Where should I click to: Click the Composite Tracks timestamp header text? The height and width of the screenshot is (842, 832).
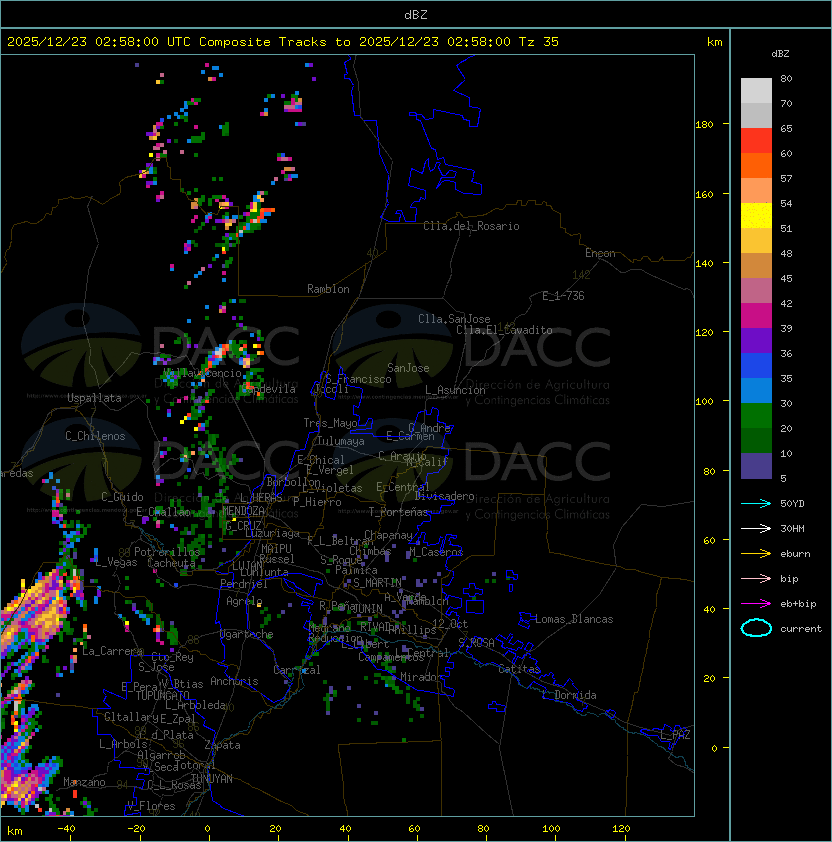pos(283,42)
